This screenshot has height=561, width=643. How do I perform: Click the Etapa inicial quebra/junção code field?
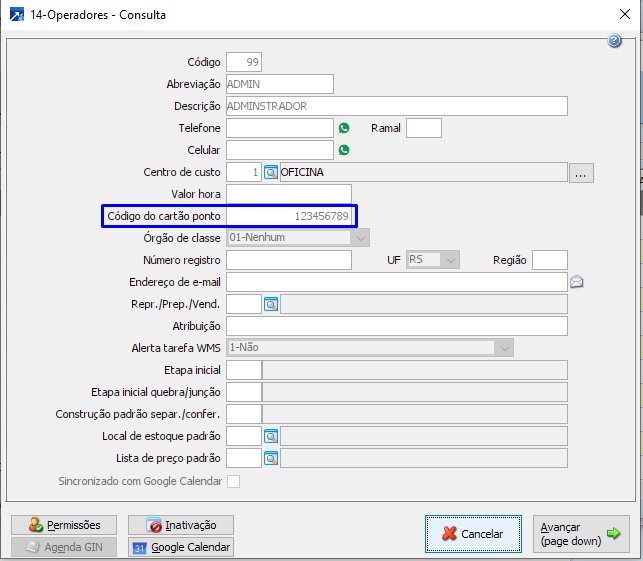click(x=244, y=392)
